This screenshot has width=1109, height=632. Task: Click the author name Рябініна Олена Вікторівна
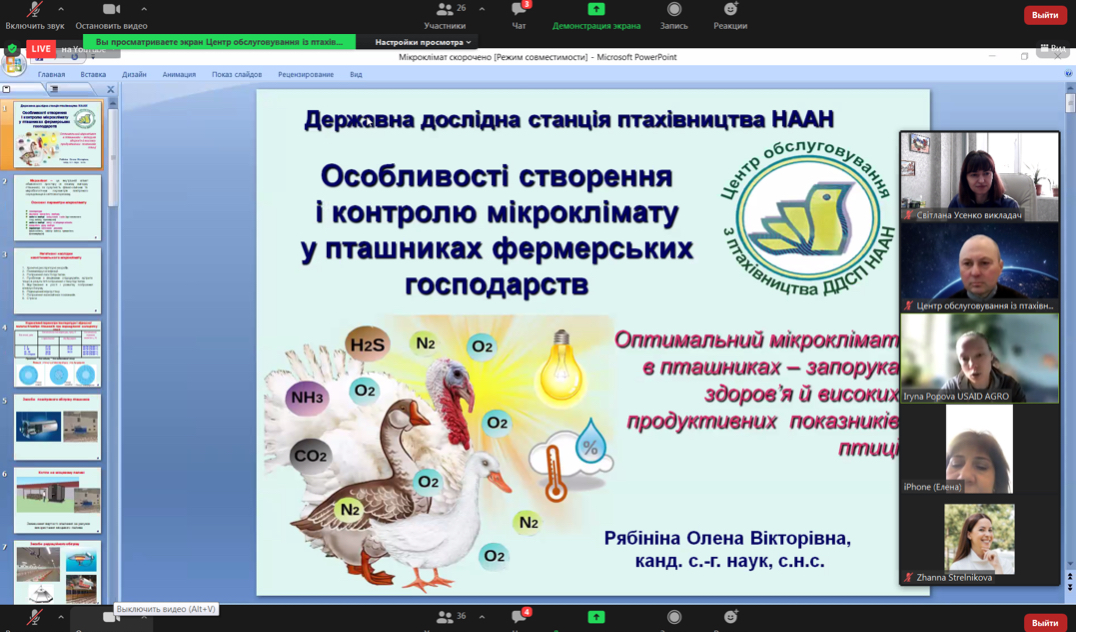tap(727, 538)
